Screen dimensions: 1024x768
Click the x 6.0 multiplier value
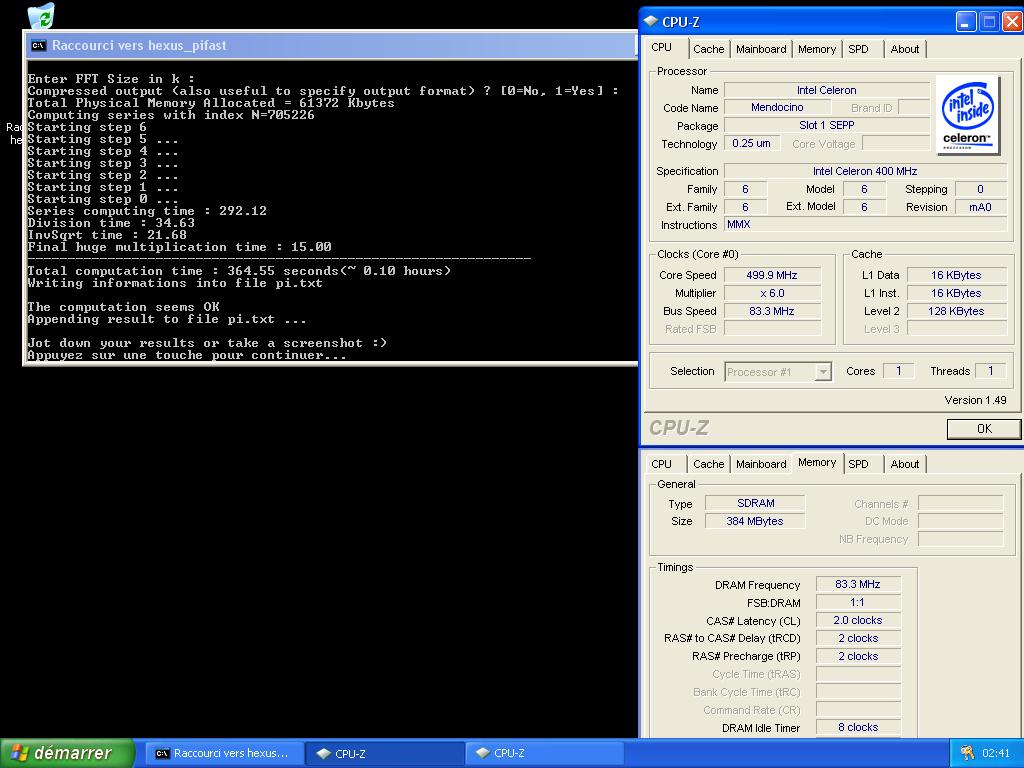coord(772,293)
